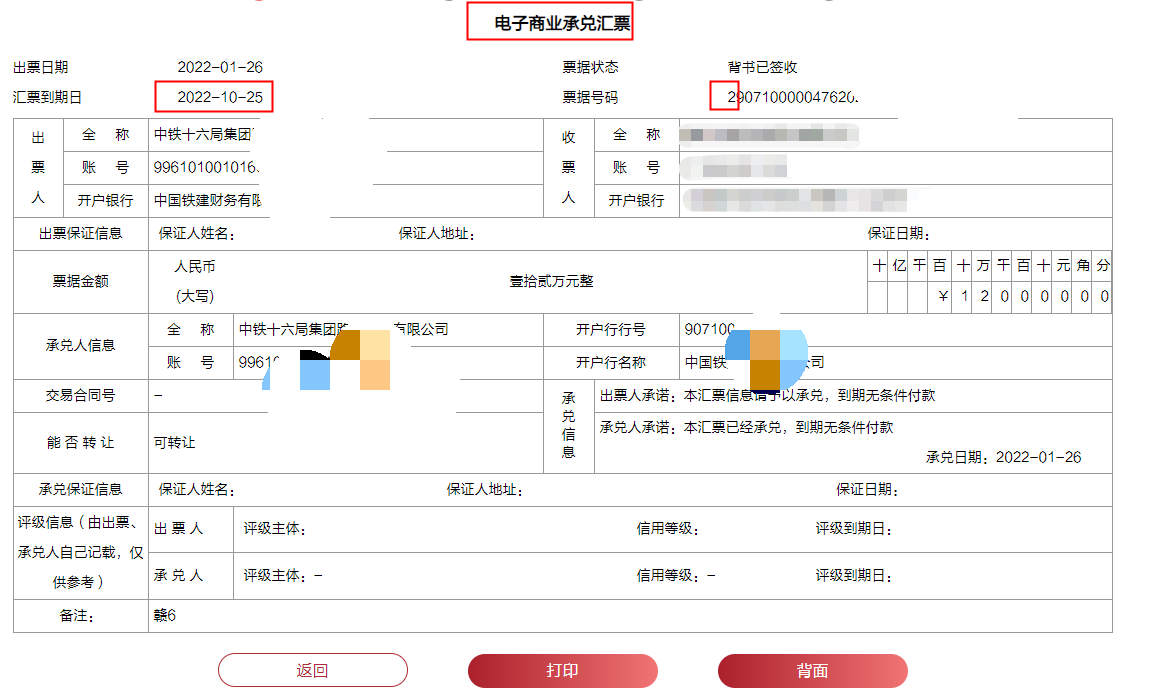Select the 开户行行号 value 907100
This screenshot has width=1150, height=696.
710,330
